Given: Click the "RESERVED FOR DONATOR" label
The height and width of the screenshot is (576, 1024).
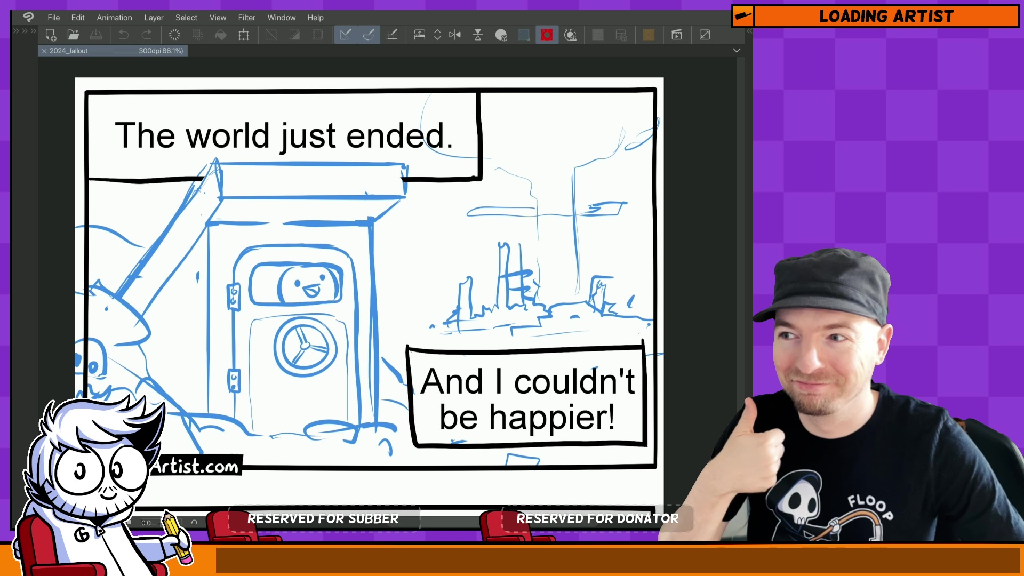Looking at the screenshot, I should (597, 519).
